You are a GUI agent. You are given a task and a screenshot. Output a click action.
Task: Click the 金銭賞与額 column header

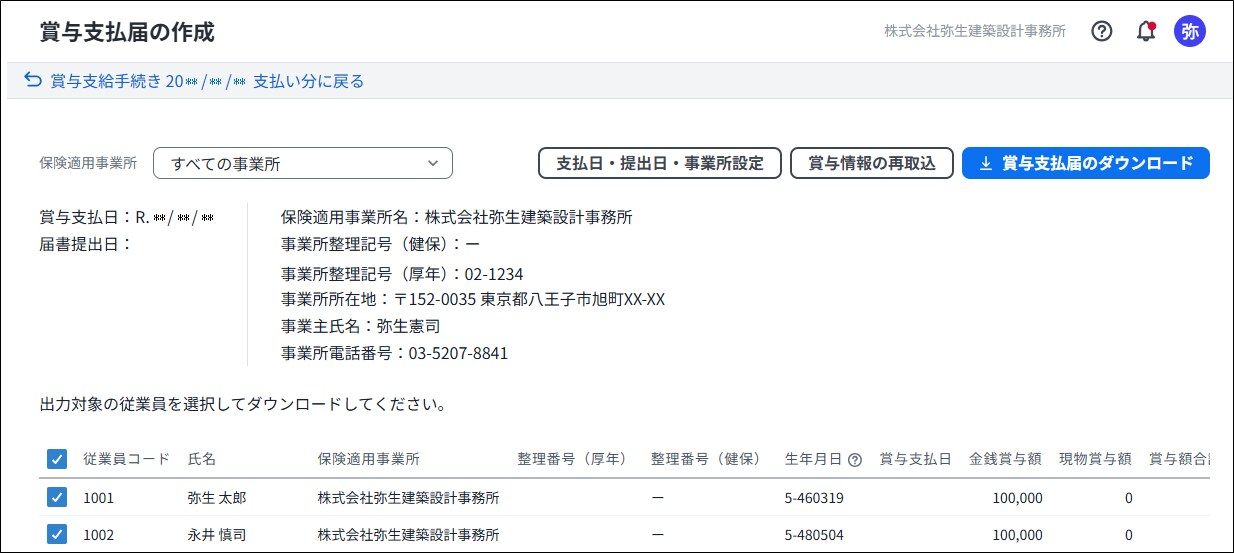tap(1005, 459)
